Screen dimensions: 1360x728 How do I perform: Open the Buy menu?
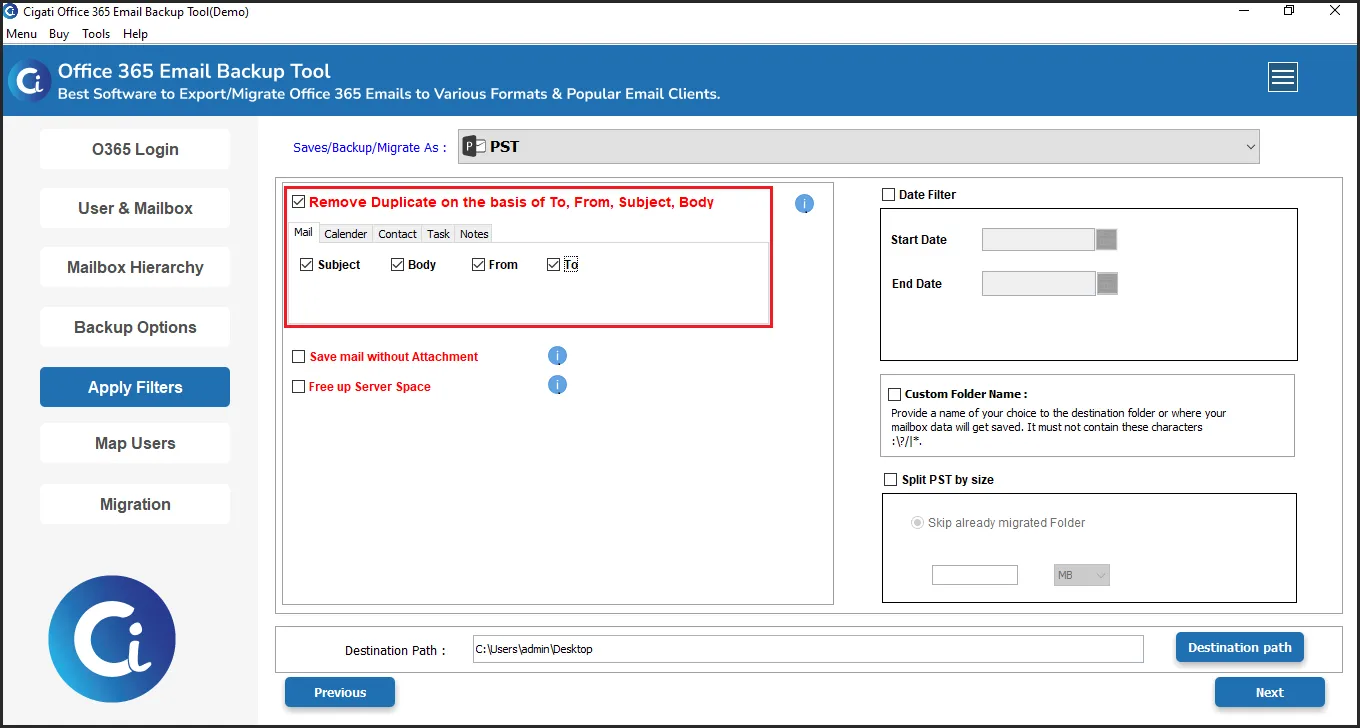pos(59,34)
